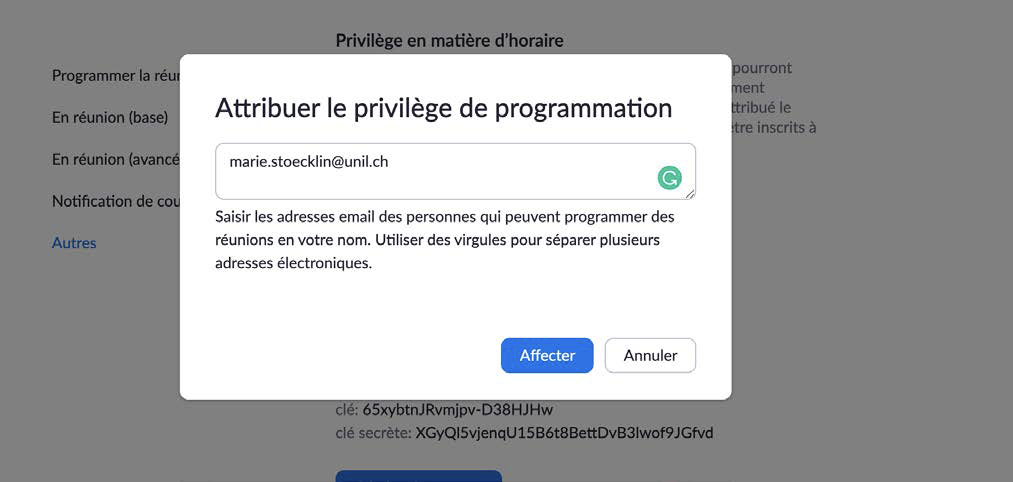1013x482 pixels.
Task: Click the "clé:" label text
Action: click(347, 409)
